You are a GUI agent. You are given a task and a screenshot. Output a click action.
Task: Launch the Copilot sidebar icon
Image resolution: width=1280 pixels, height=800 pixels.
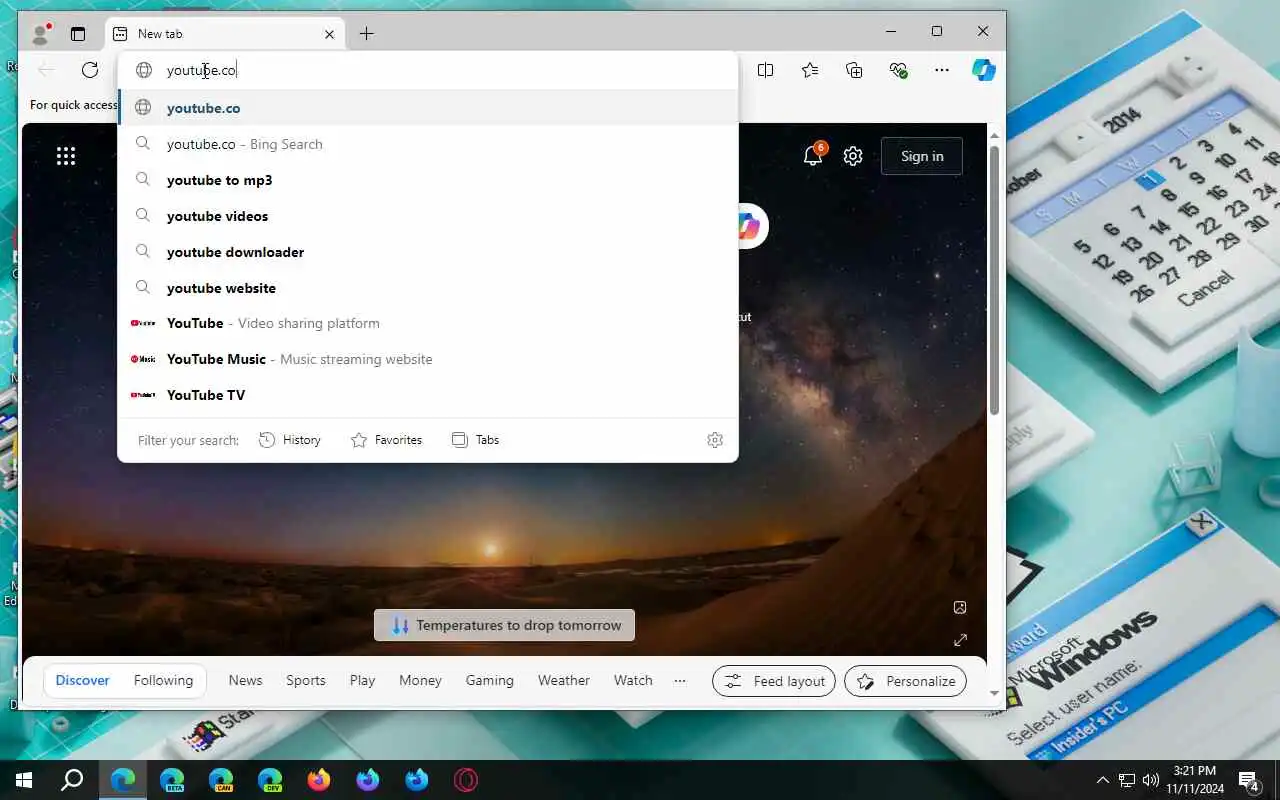coord(984,70)
